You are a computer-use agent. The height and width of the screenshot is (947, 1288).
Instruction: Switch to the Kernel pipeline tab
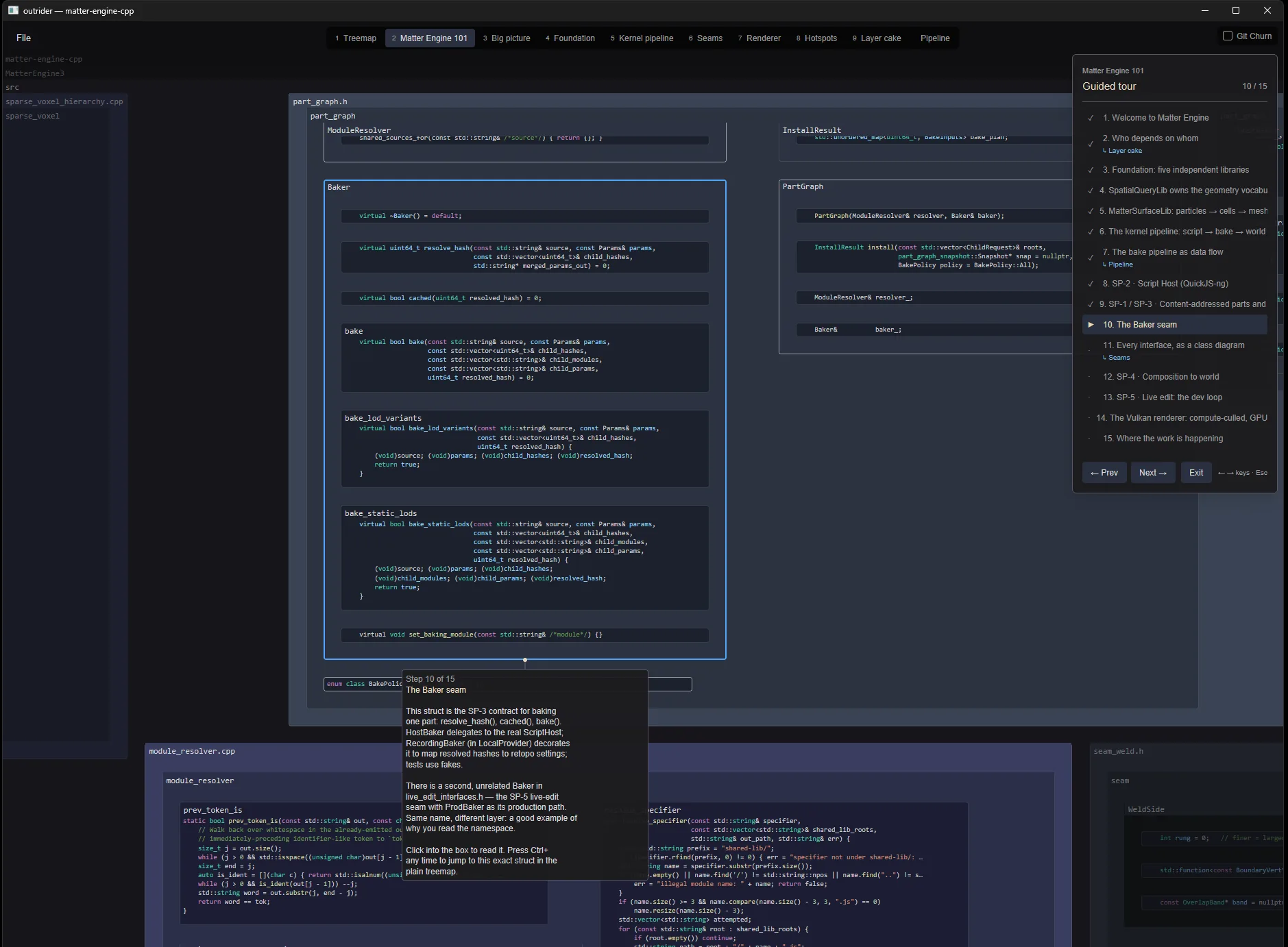642,38
